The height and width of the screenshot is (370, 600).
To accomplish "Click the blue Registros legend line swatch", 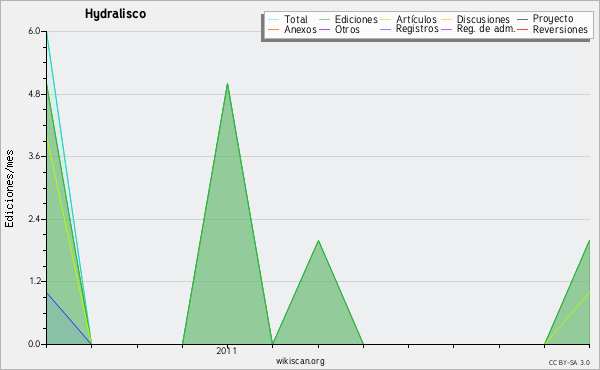I will [385, 29].
